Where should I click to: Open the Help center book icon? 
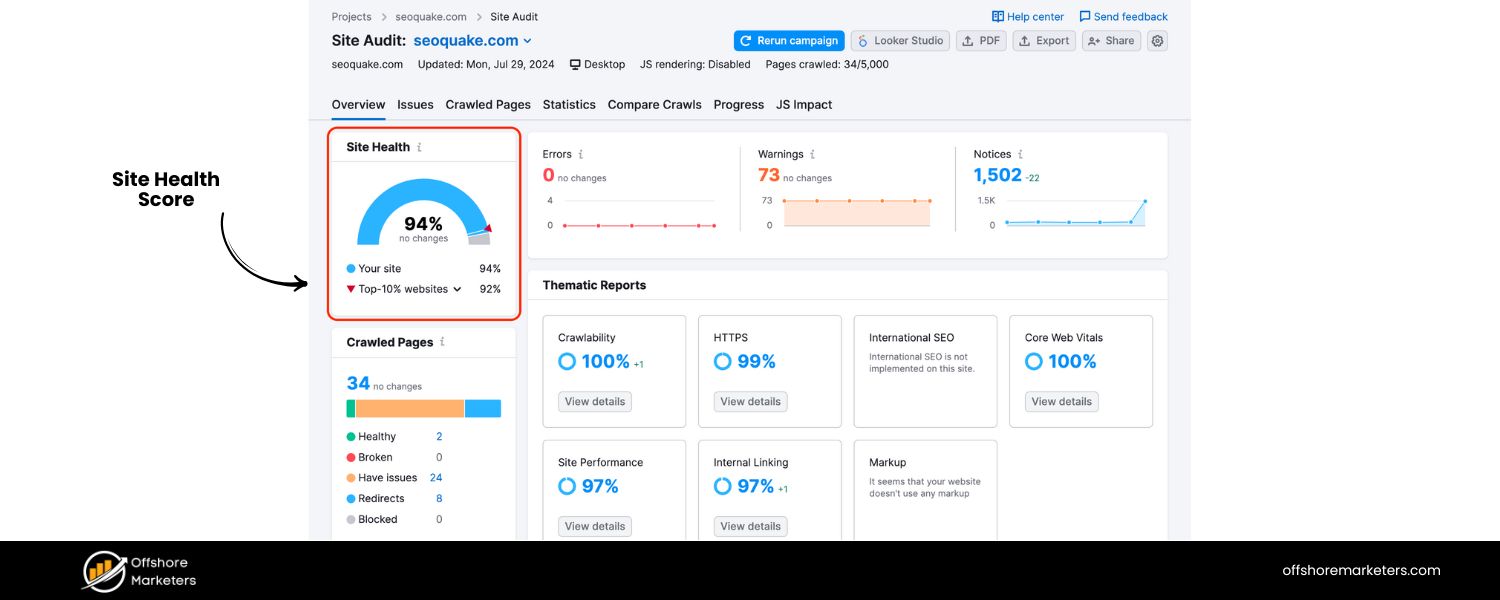click(x=998, y=16)
